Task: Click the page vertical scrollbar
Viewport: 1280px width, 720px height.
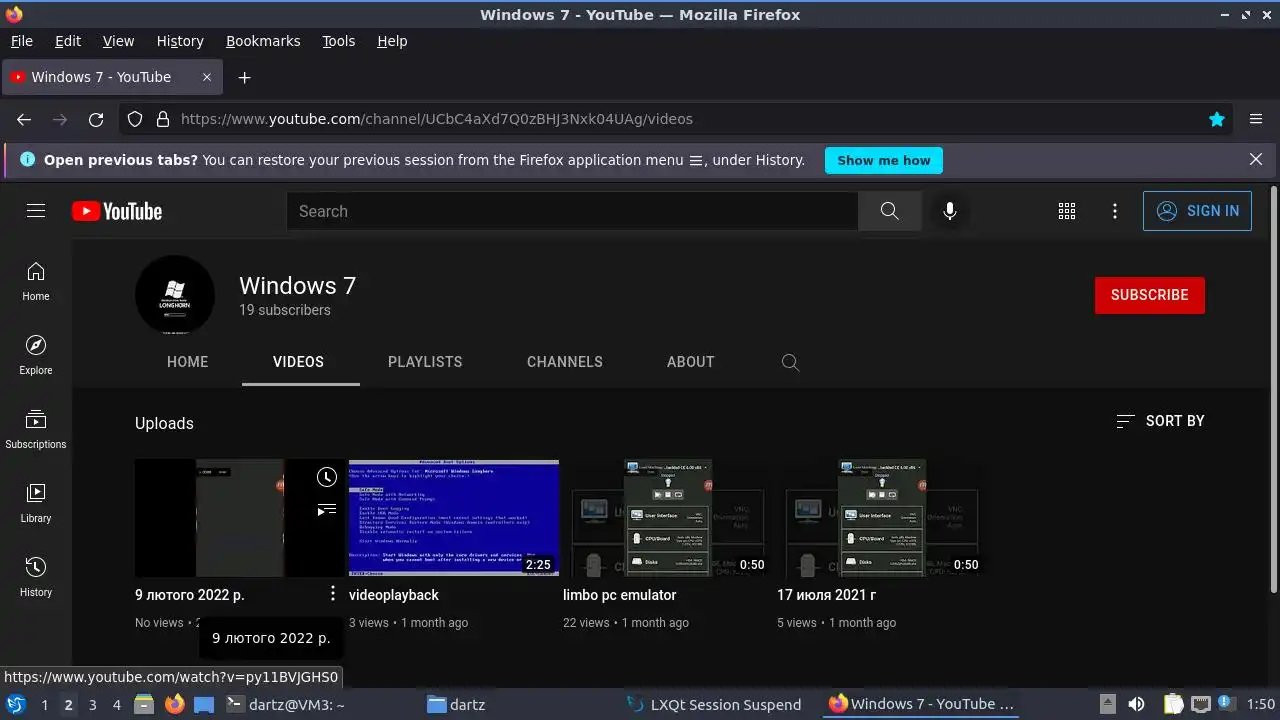Action: click(x=1274, y=389)
